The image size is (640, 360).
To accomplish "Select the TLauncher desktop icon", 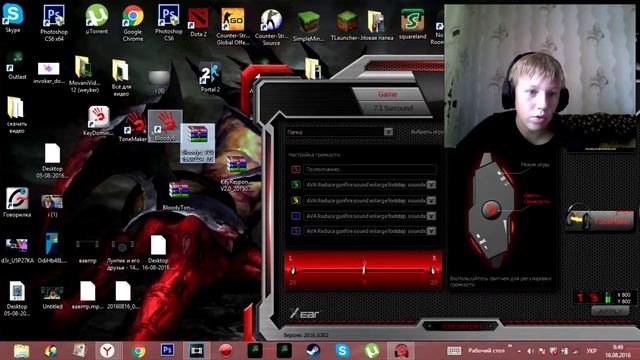I will pyautogui.click(x=347, y=26).
